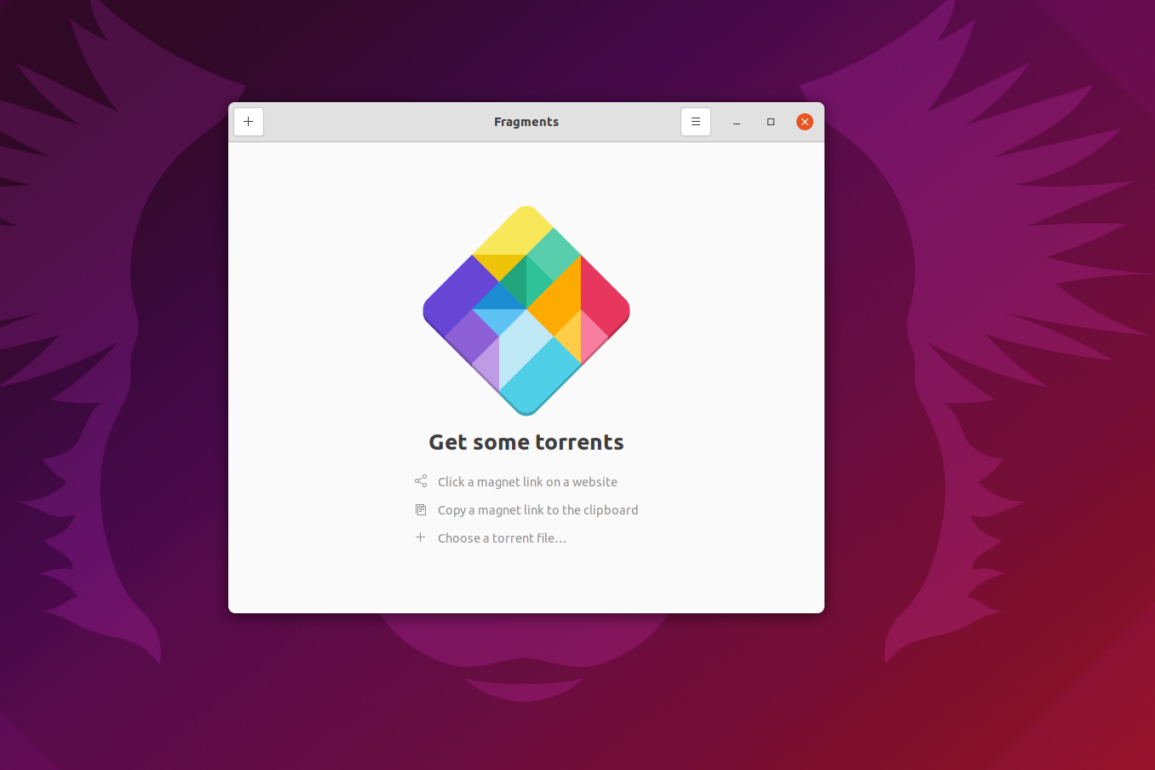Open the hamburger main menu

695,122
